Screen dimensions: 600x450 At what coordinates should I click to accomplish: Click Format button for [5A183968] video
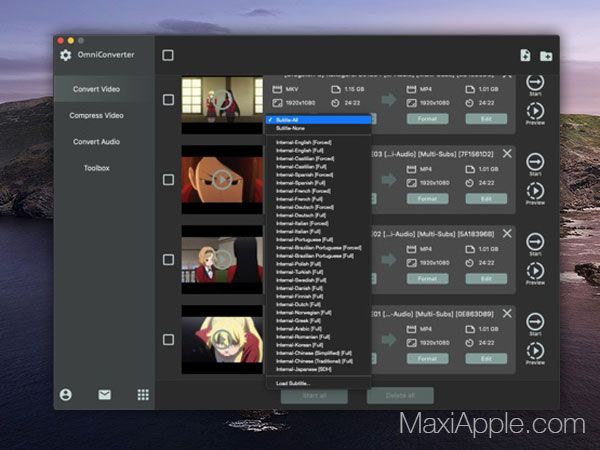(427, 279)
